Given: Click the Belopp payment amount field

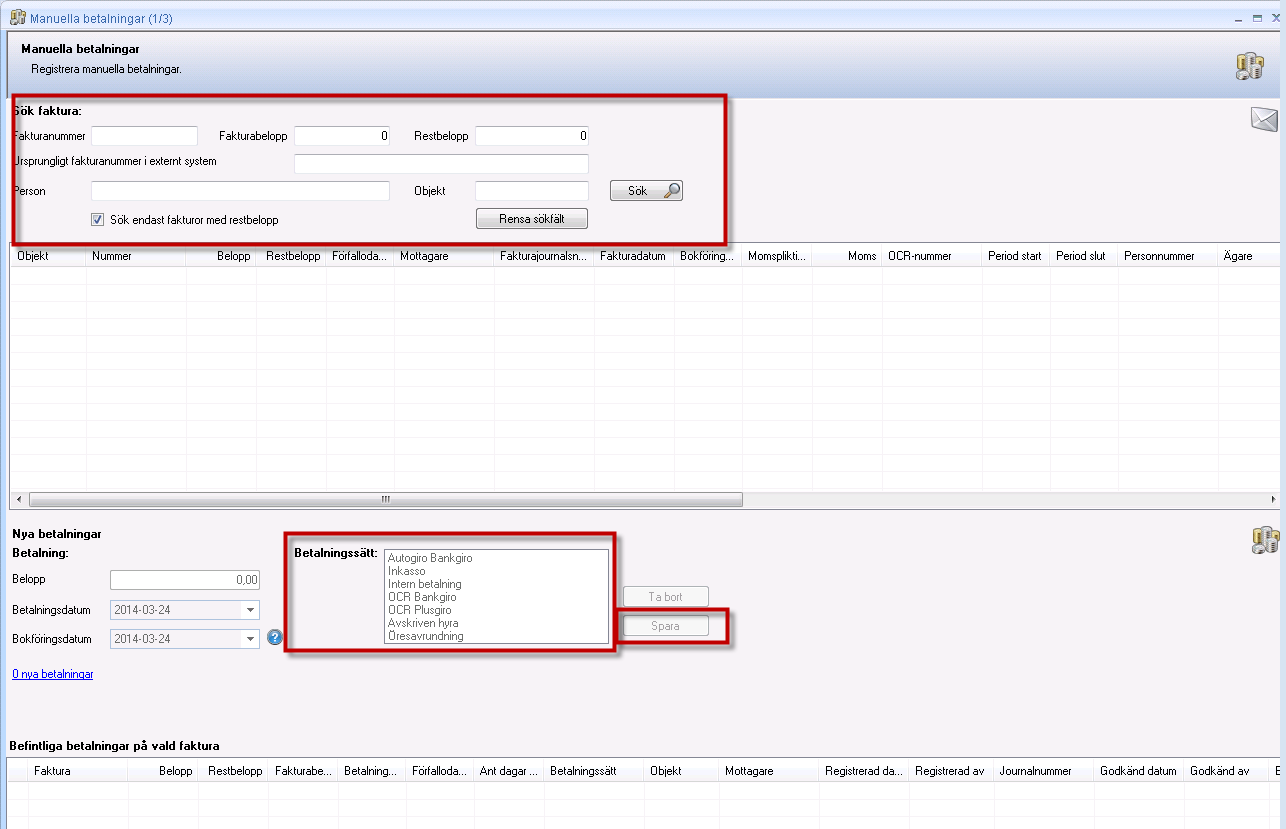Looking at the screenshot, I should click(x=185, y=580).
